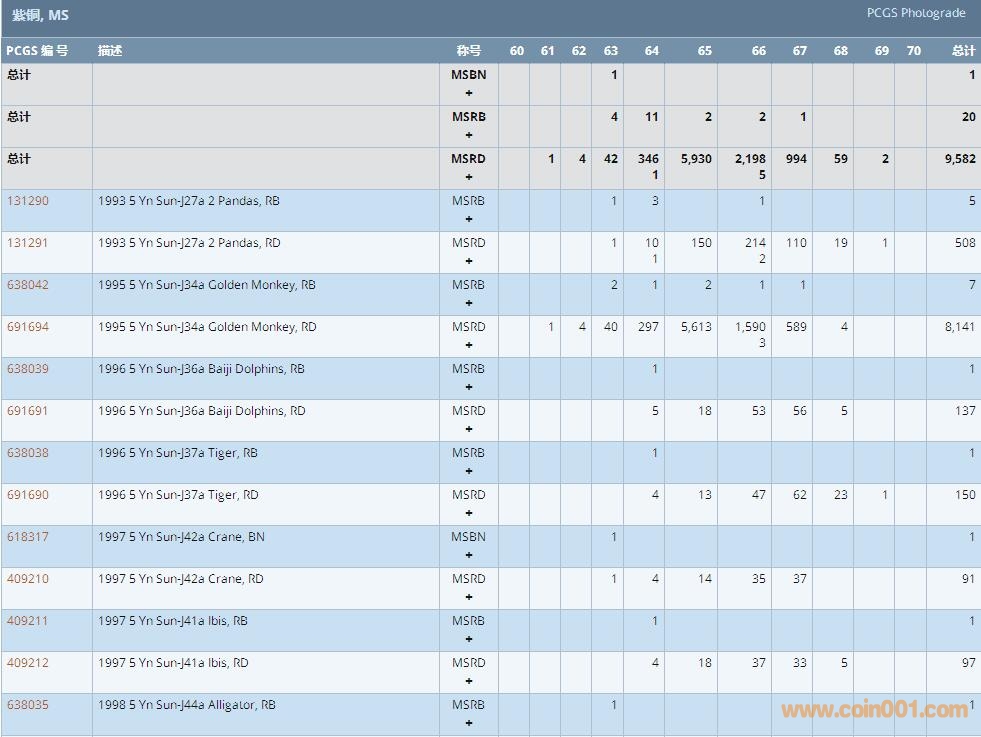Screen dimensions: 981x737
Task: Open coin entry 131291
Action: [27, 243]
